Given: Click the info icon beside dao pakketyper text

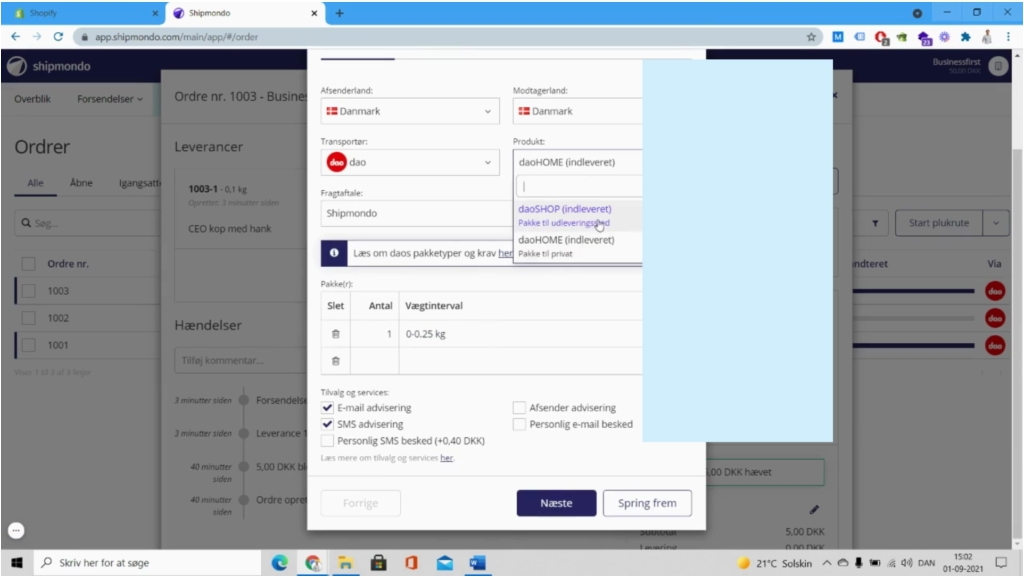Looking at the screenshot, I should click(334, 253).
